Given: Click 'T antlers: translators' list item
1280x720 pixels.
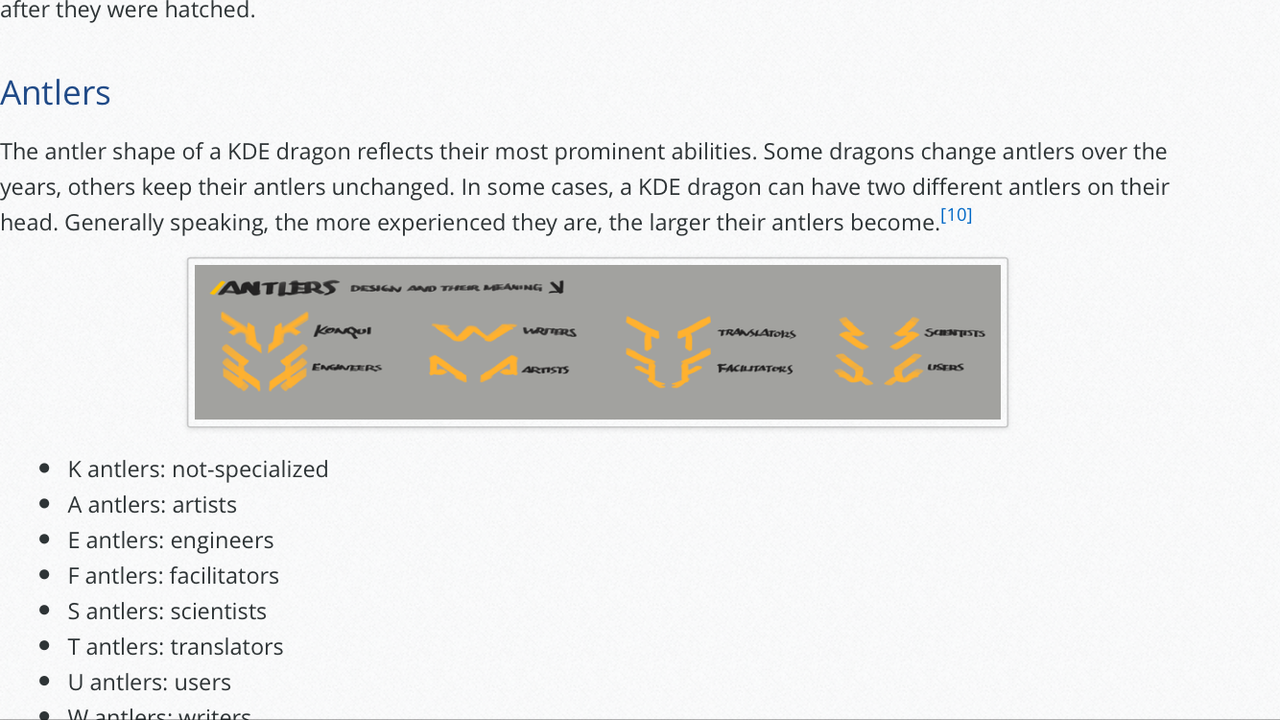Looking at the screenshot, I should click(x=175, y=647).
